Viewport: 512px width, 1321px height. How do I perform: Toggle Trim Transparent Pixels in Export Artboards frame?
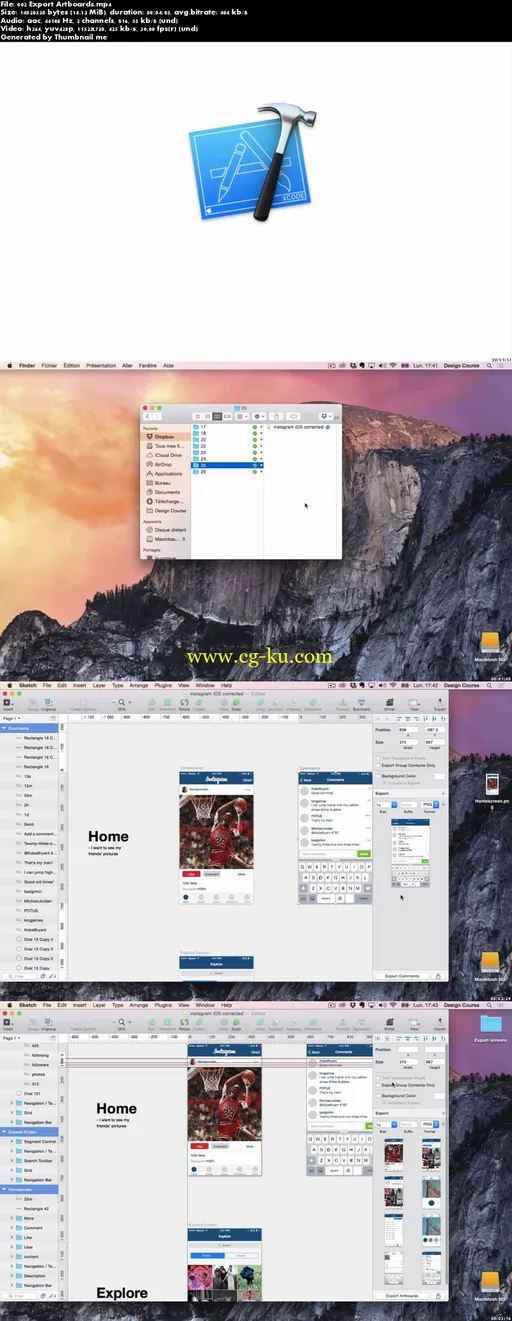pos(378,1078)
